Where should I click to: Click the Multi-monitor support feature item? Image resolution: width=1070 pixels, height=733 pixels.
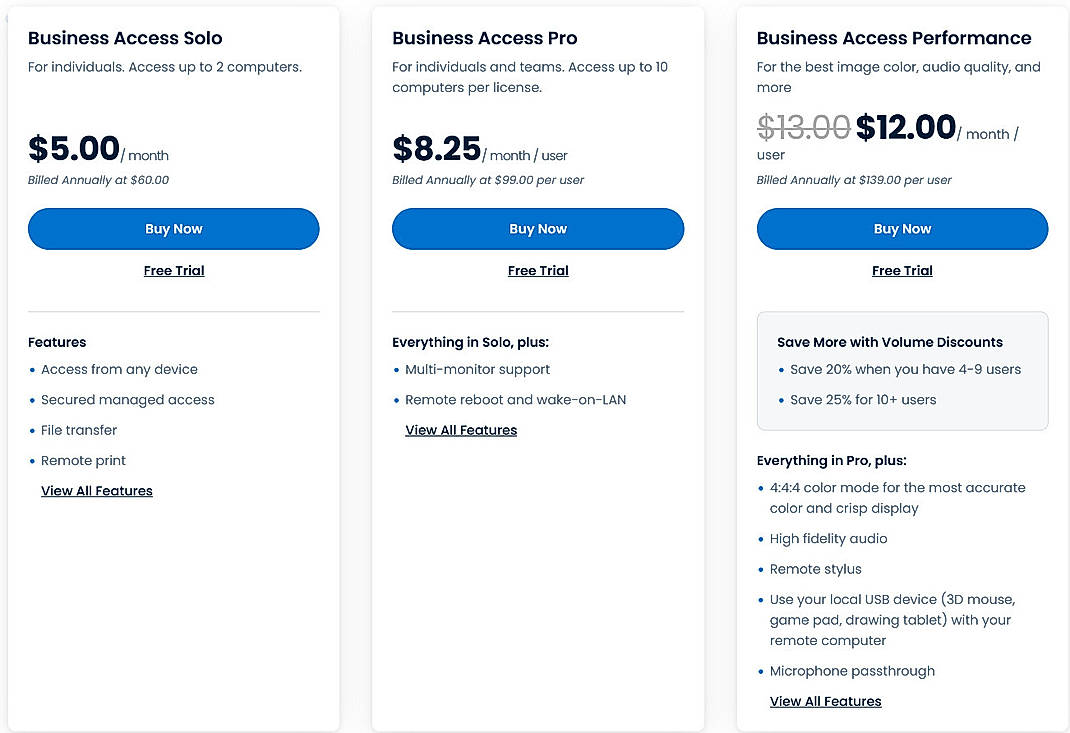pyautogui.click(x=477, y=369)
